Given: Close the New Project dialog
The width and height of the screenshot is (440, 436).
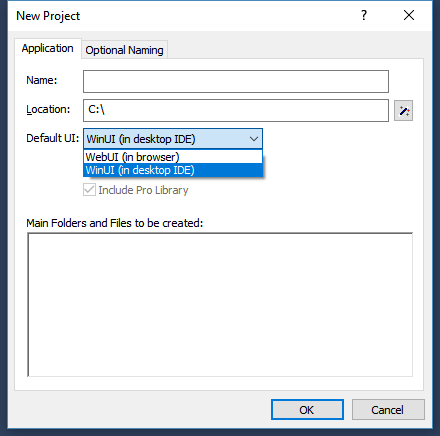Looking at the screenshot, I should tap(409, 15).
